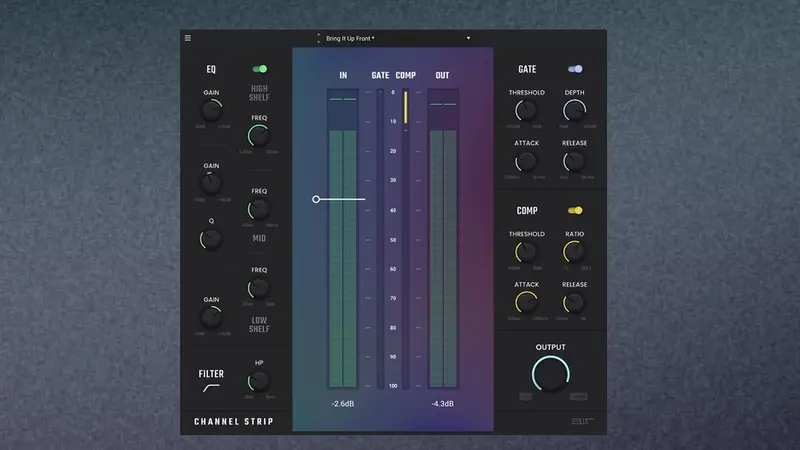Open the preset dropdown arrow
Screen dimensions: 800x450
pyautogui.click(x=468, y=38)
